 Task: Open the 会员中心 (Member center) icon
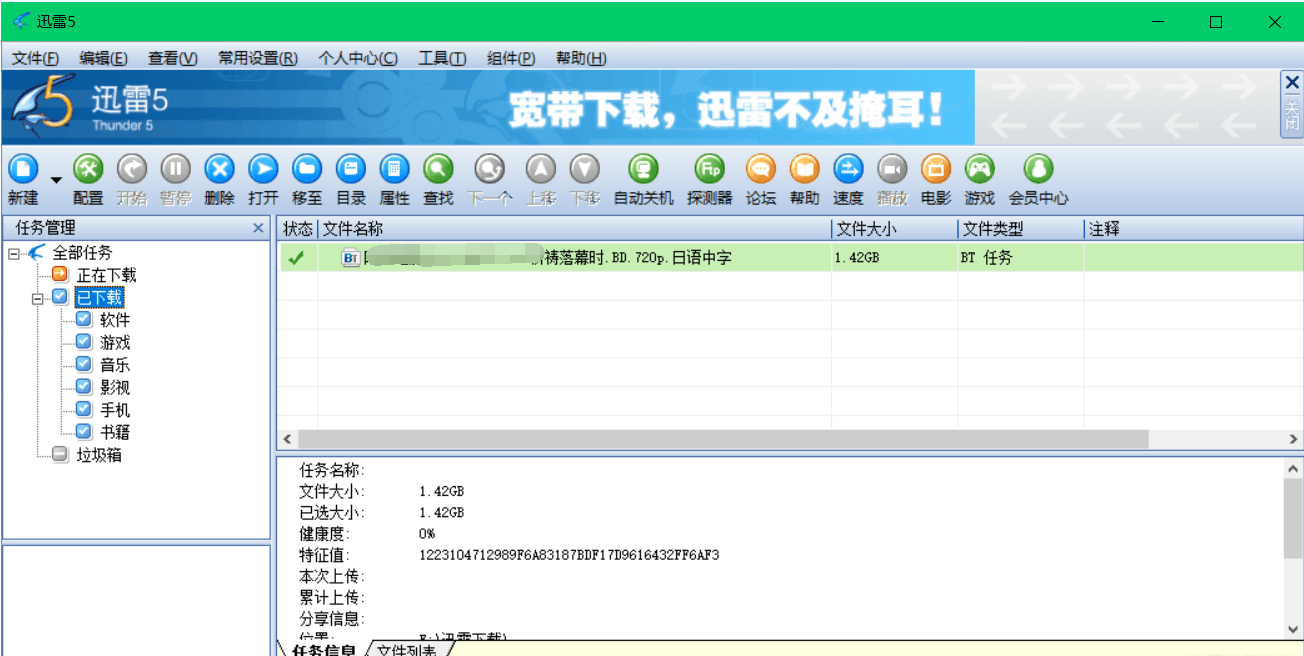(x=1038, y=169)
